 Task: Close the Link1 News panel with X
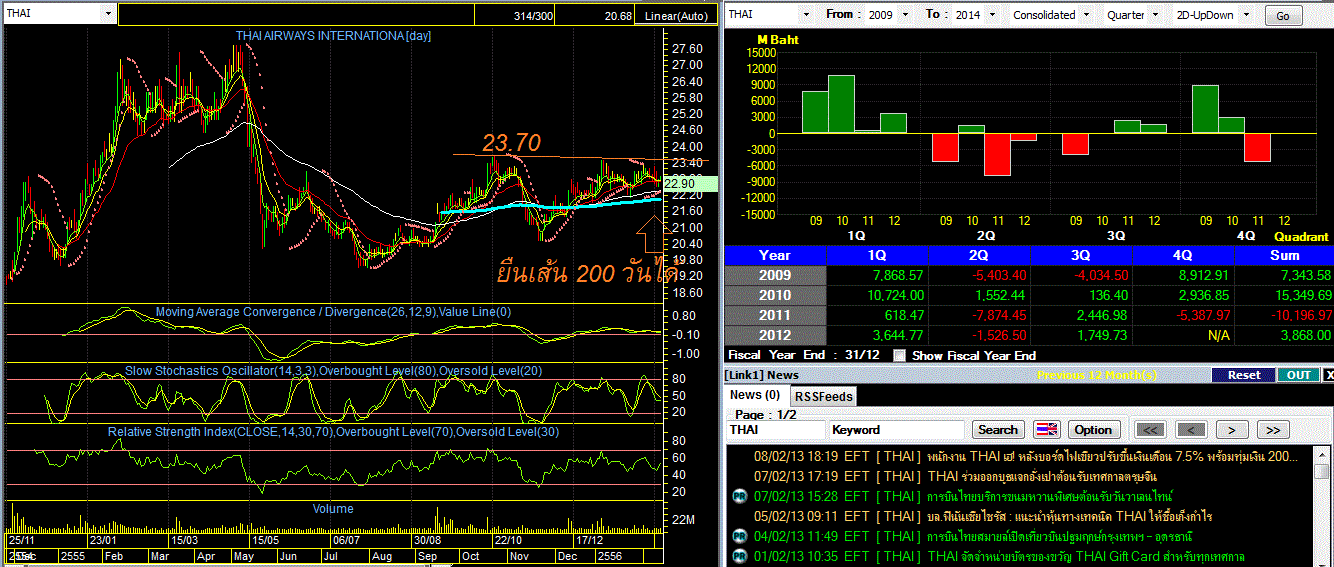(1328, 375)
